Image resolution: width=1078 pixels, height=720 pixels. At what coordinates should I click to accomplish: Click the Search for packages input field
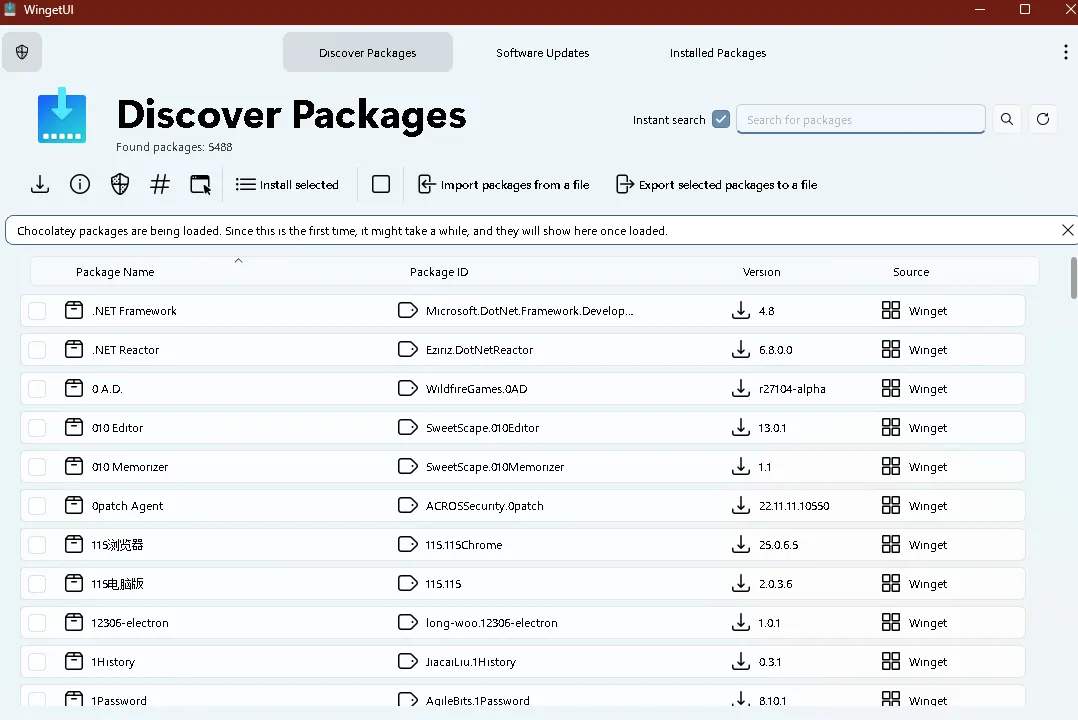point(860,119)
